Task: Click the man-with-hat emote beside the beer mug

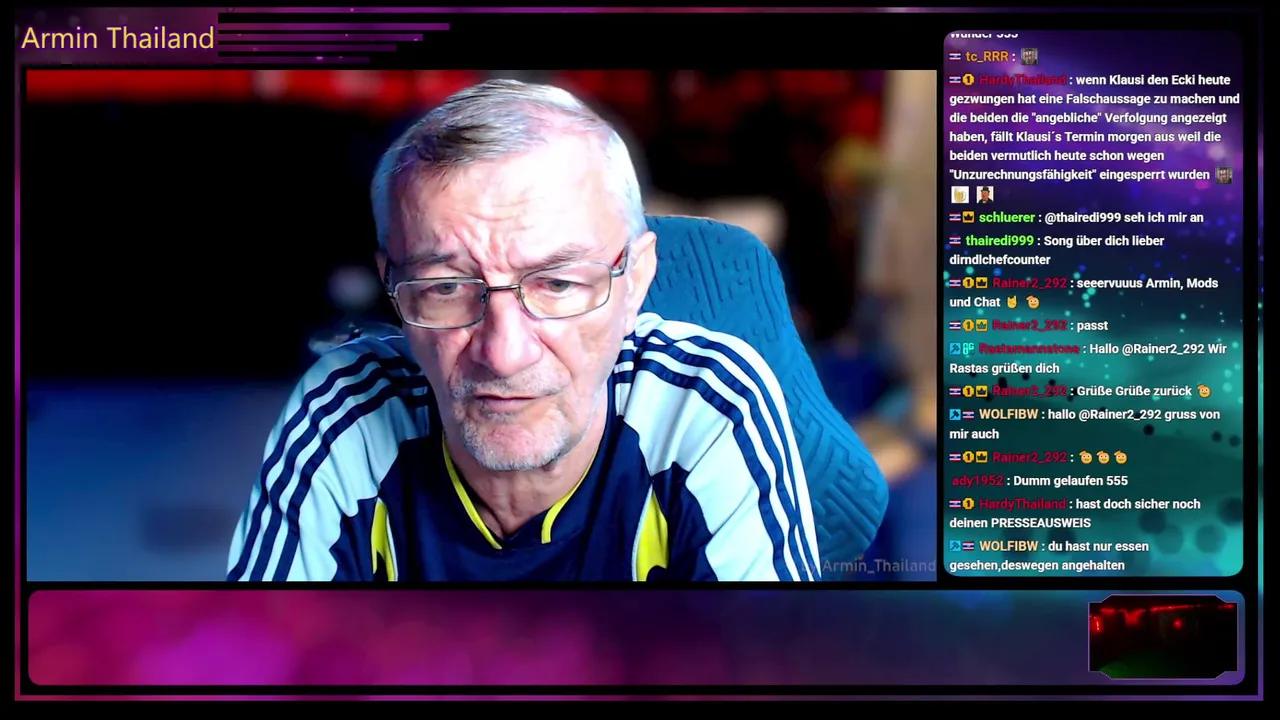Action: click(985, 195)
